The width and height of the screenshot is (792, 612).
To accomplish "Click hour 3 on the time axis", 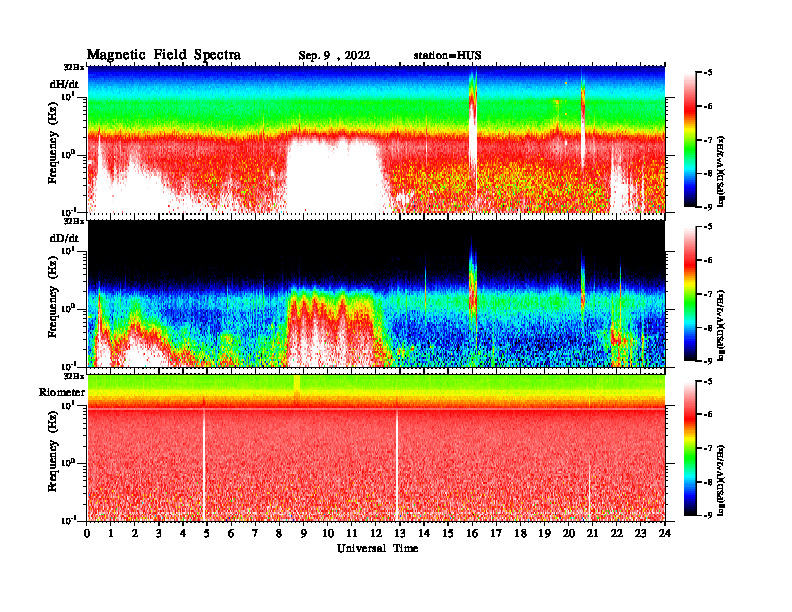I will tap(159, 534).
